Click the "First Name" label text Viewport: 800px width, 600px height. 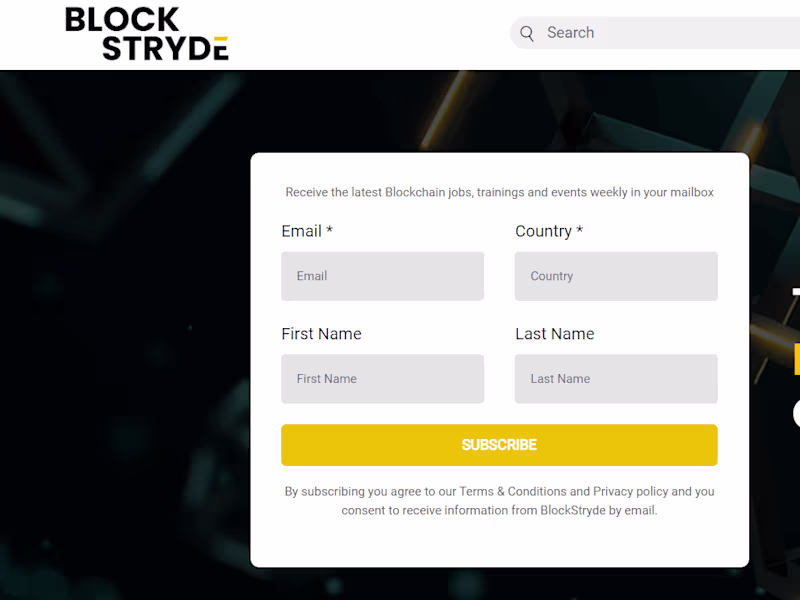(321, 334)
